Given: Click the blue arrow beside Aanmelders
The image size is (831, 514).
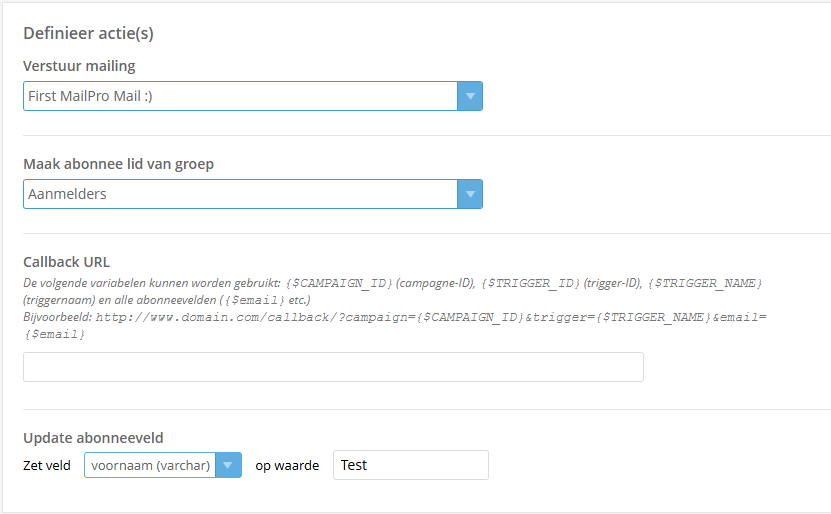Looking at the screenshot, I should (470, 194).
